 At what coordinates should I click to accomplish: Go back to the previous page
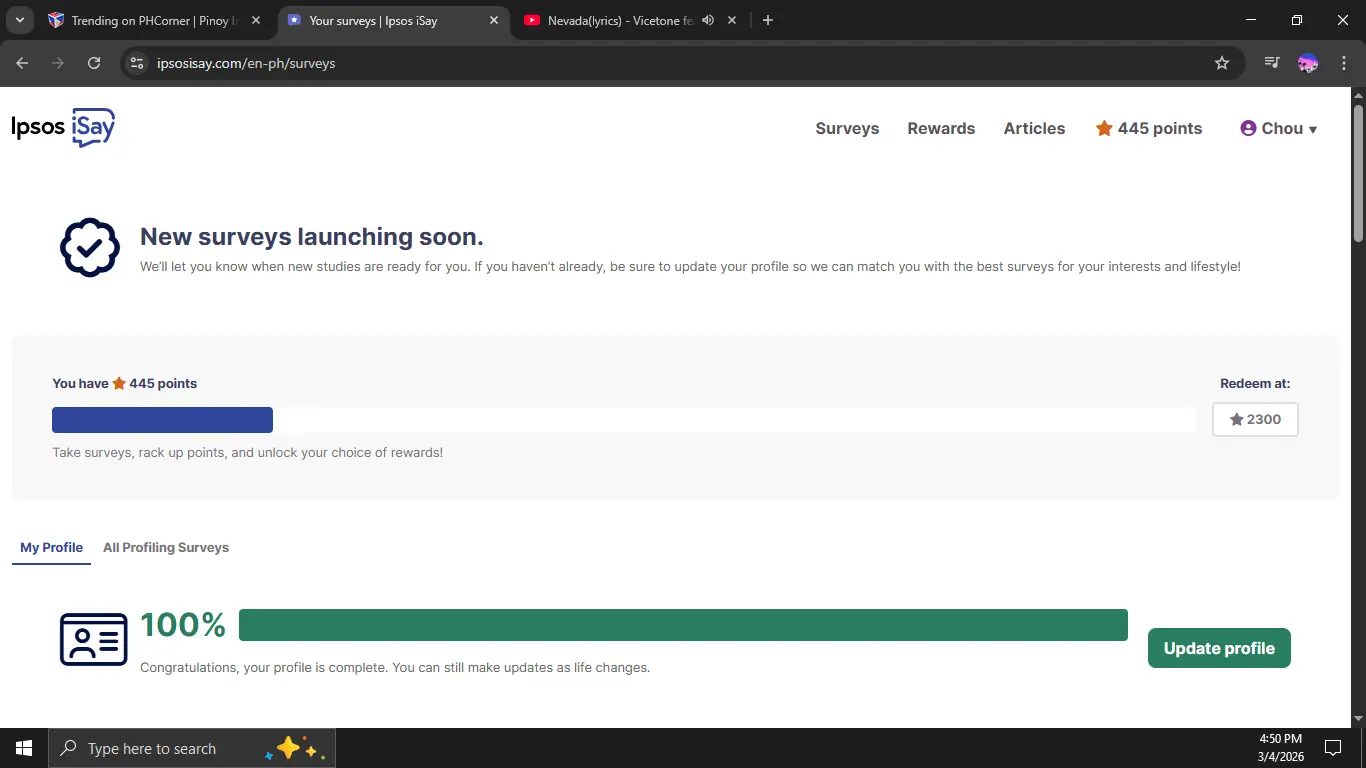23,63
